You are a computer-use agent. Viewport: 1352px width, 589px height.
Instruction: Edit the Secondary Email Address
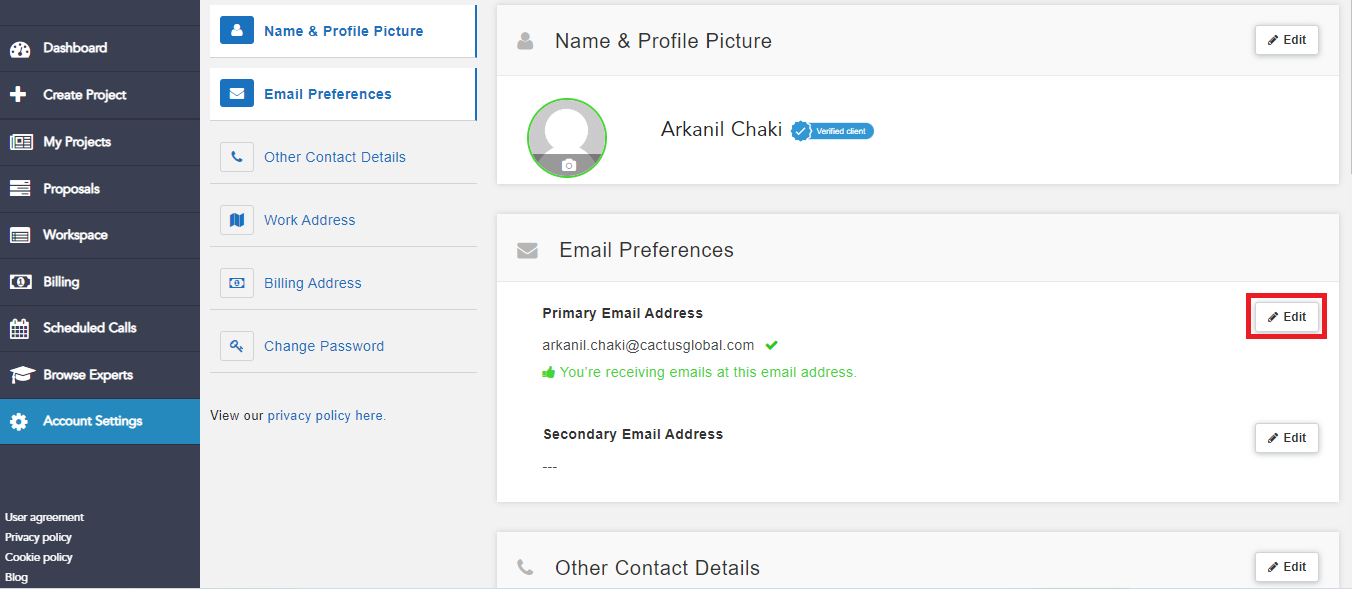(1286, 438)
